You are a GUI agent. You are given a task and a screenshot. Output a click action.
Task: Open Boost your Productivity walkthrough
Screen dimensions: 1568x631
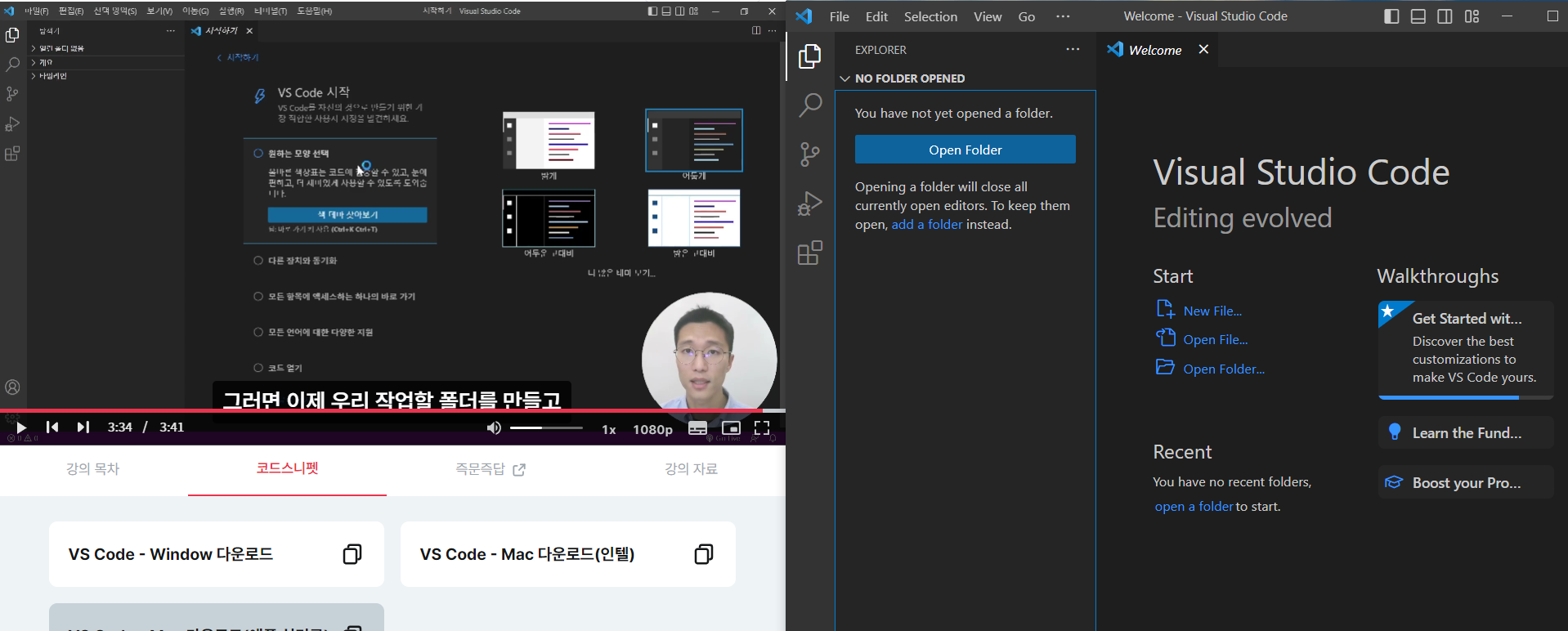[x=1466, y=482]
